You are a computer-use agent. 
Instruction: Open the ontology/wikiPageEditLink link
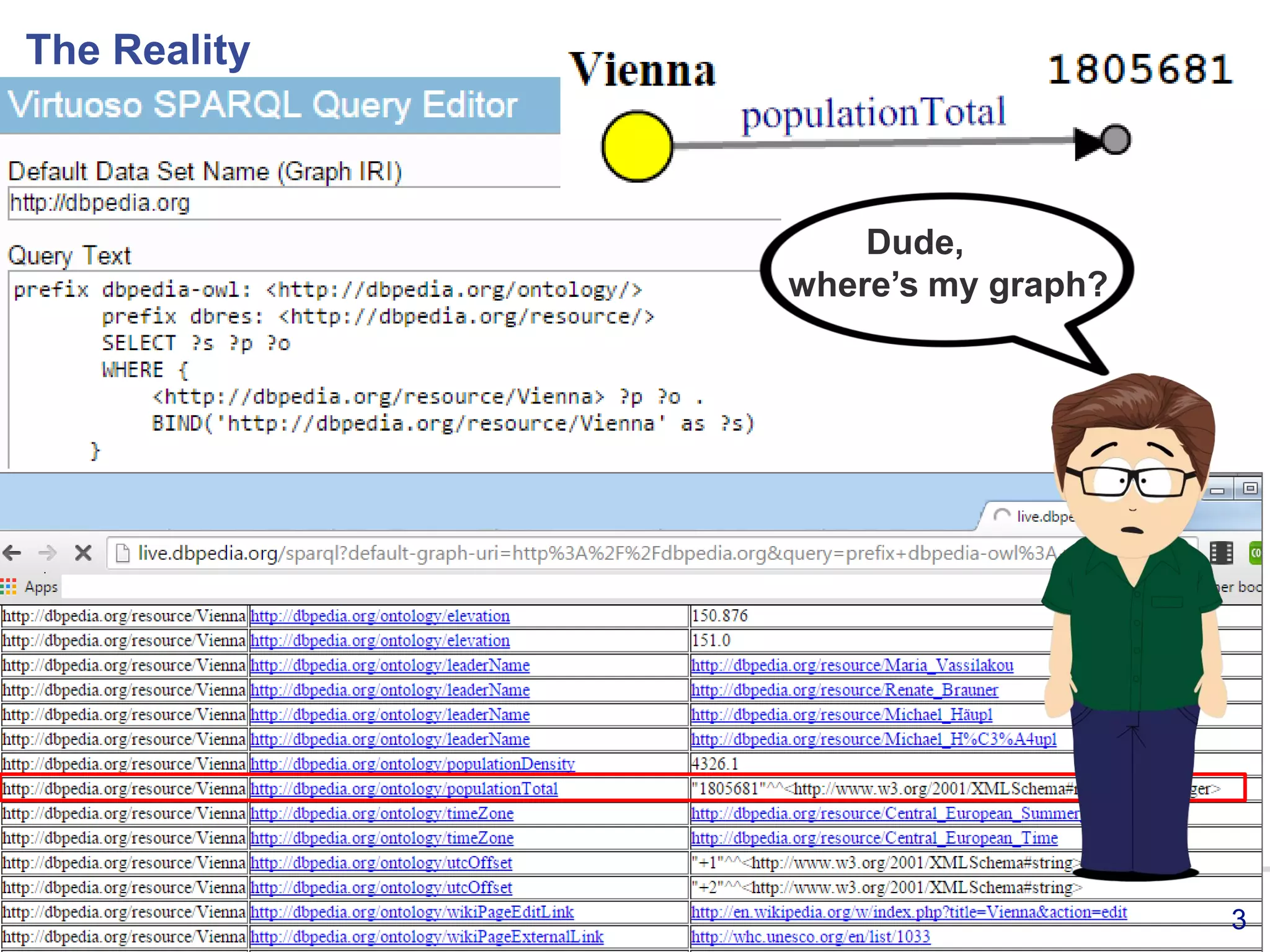point(412,913)
